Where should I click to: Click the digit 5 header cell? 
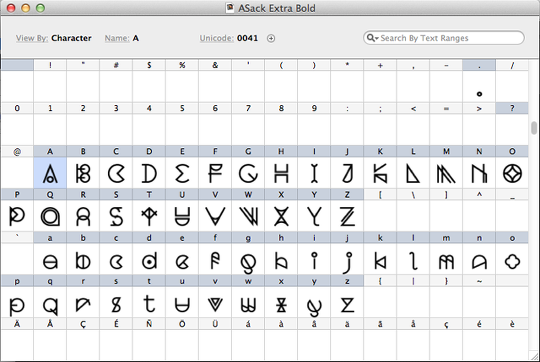click(182, 108)
